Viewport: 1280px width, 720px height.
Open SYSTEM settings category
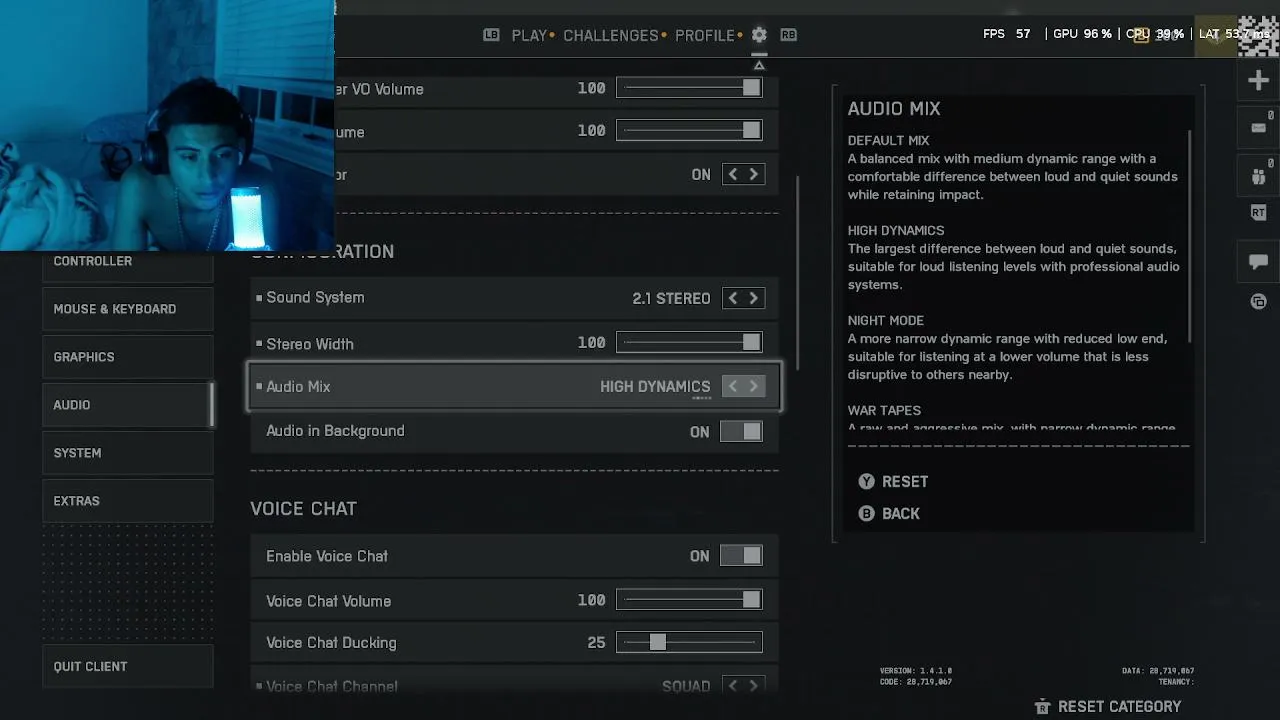128,453
